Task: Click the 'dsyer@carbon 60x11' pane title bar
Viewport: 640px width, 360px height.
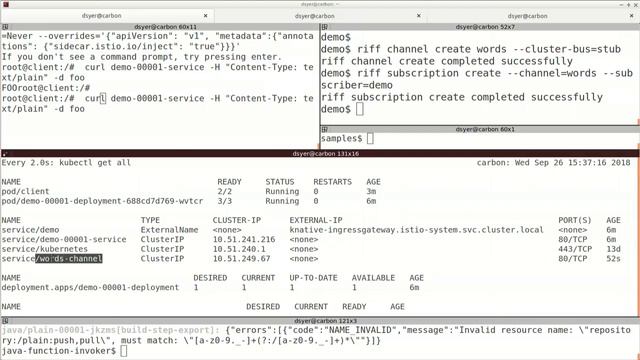Action: coord(160,27)
